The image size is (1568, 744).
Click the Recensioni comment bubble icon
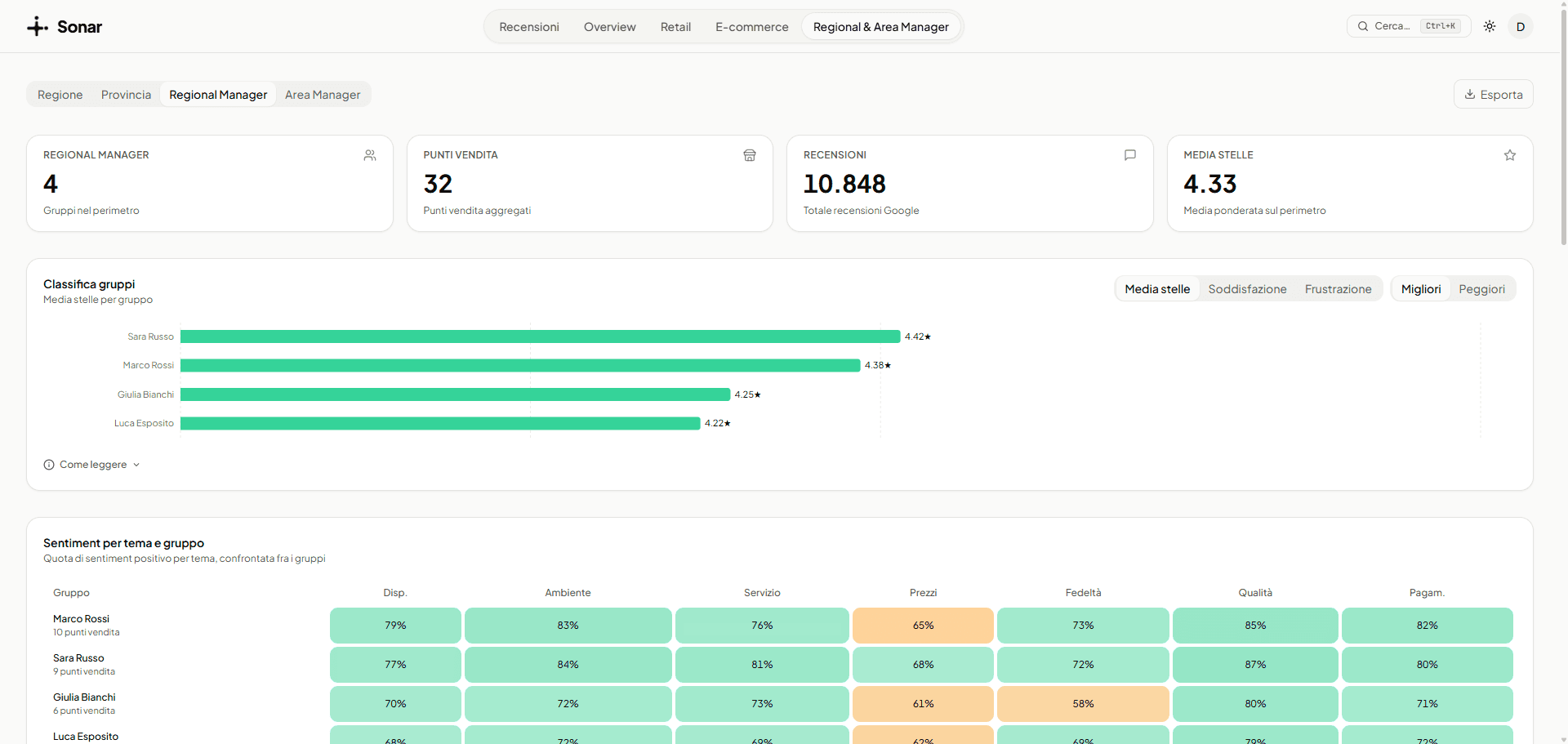pos(1130,155)
